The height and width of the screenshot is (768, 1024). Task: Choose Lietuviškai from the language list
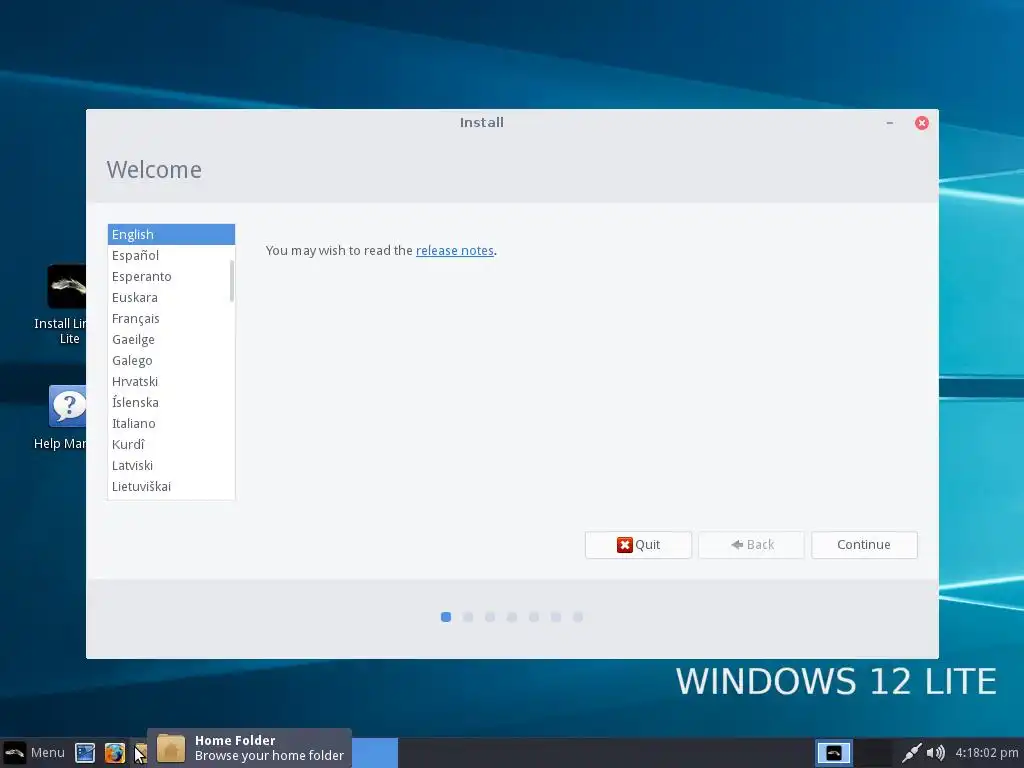point(171,486)
